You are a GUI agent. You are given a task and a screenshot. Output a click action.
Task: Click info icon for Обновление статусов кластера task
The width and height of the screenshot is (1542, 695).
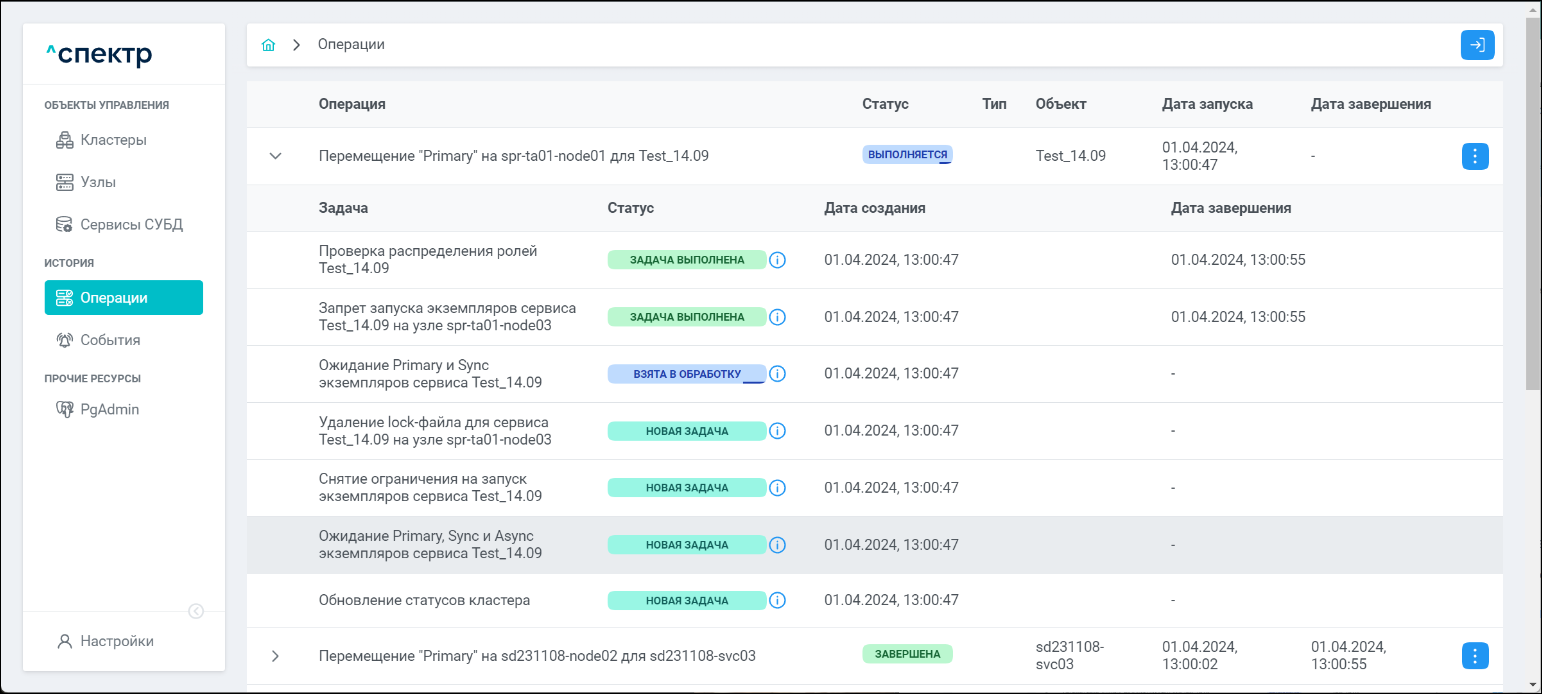coord(777,601)
